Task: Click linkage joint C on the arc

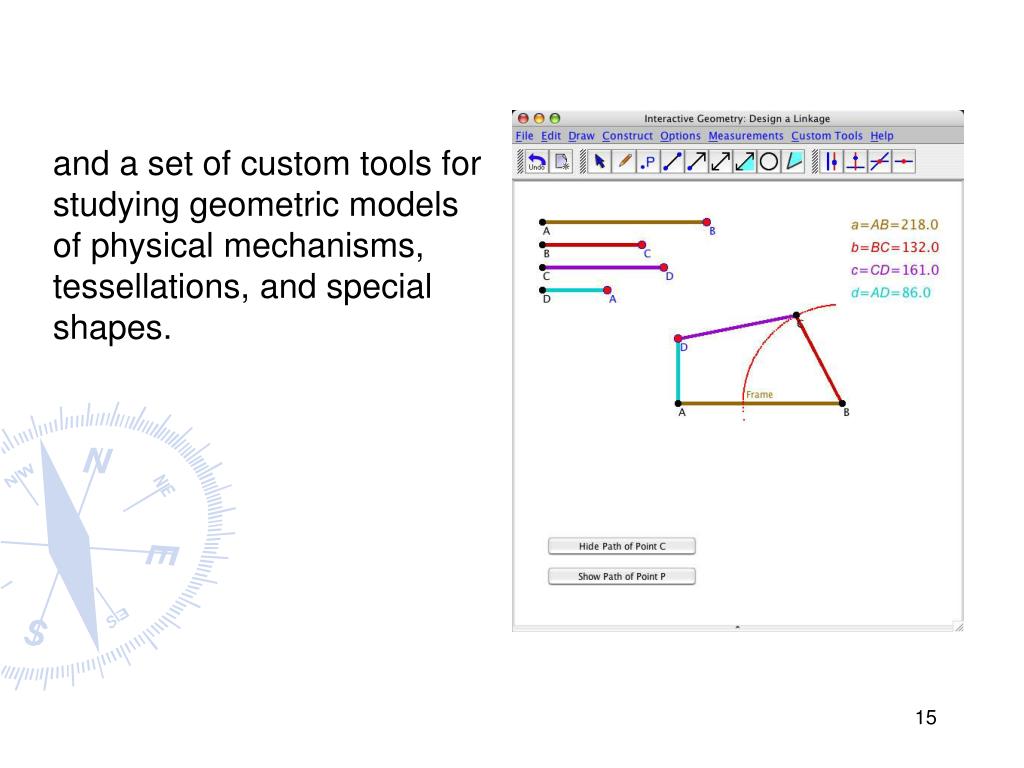Action: click(x=796, y=316)
